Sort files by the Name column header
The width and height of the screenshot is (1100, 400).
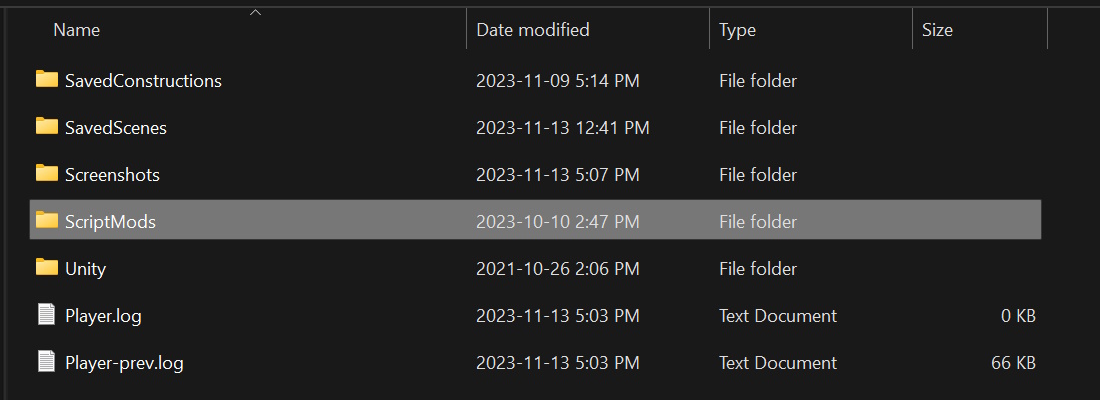(x=77, y=30)
